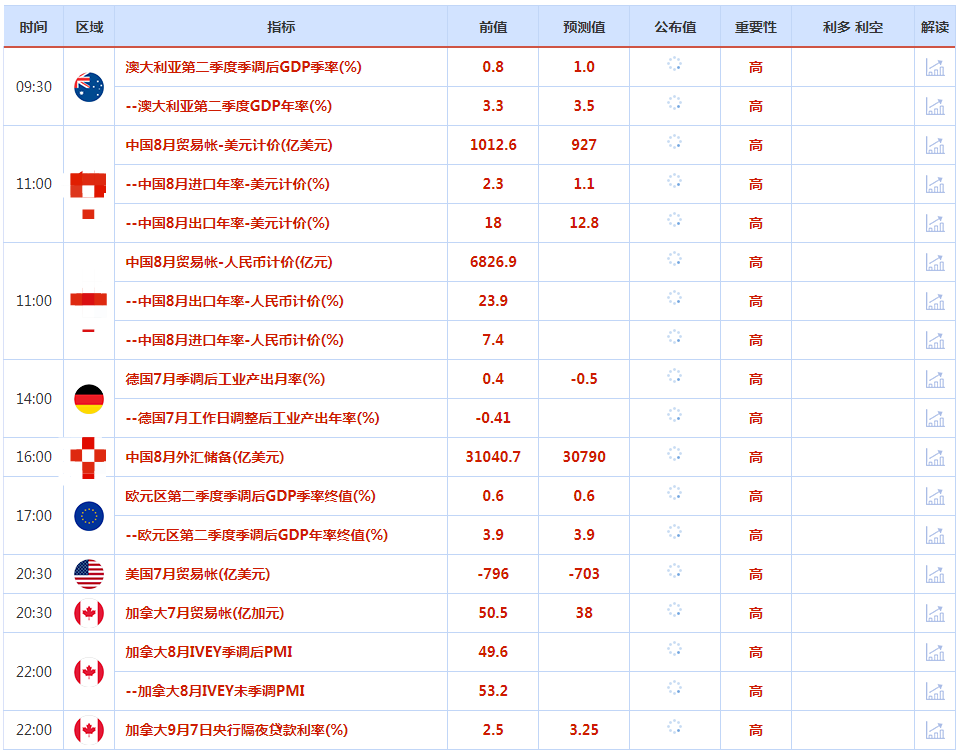Click the Canada flag beside 加拿大7月贸易帐

89,613
